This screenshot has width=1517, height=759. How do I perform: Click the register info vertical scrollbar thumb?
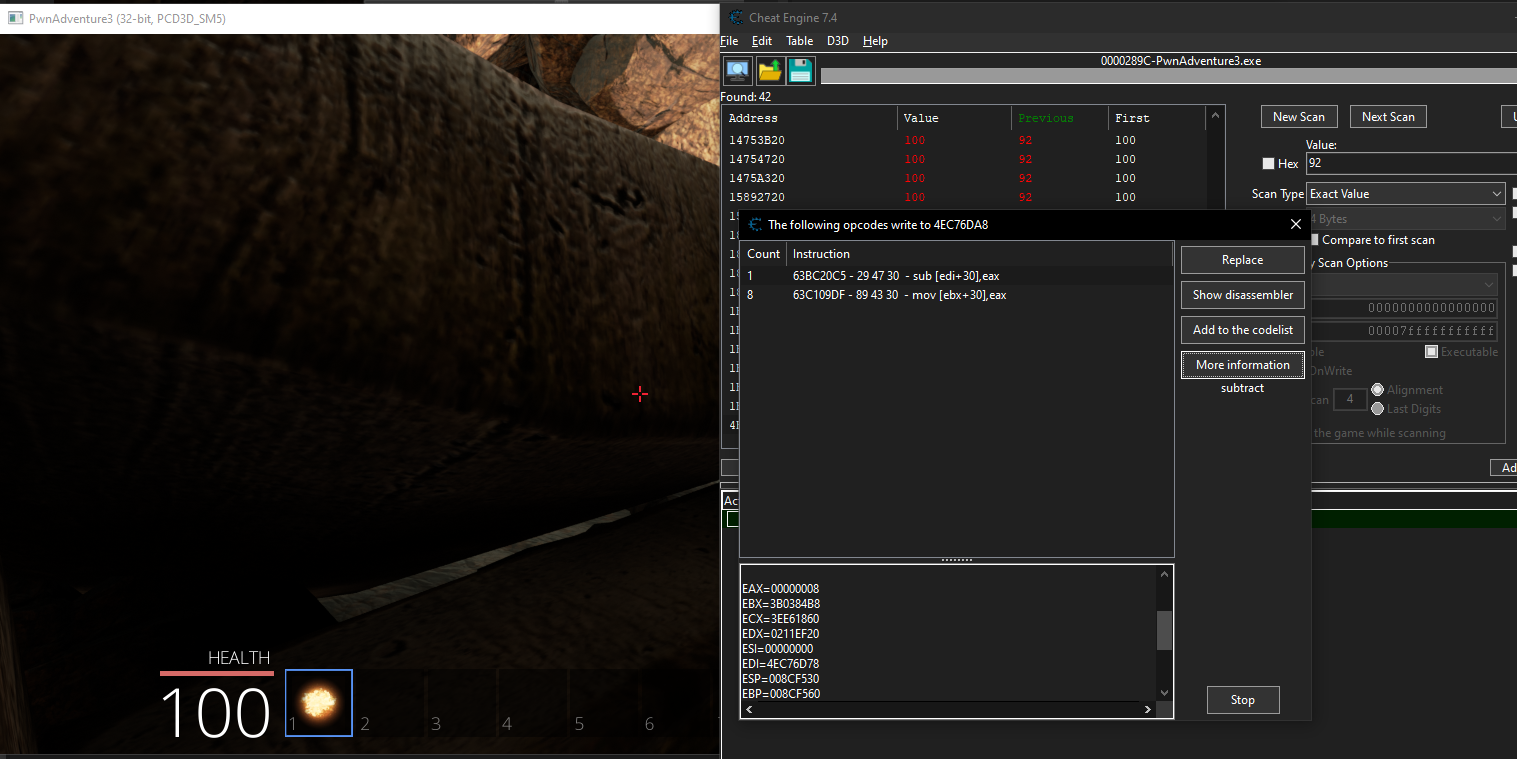tap(1163, 631)
